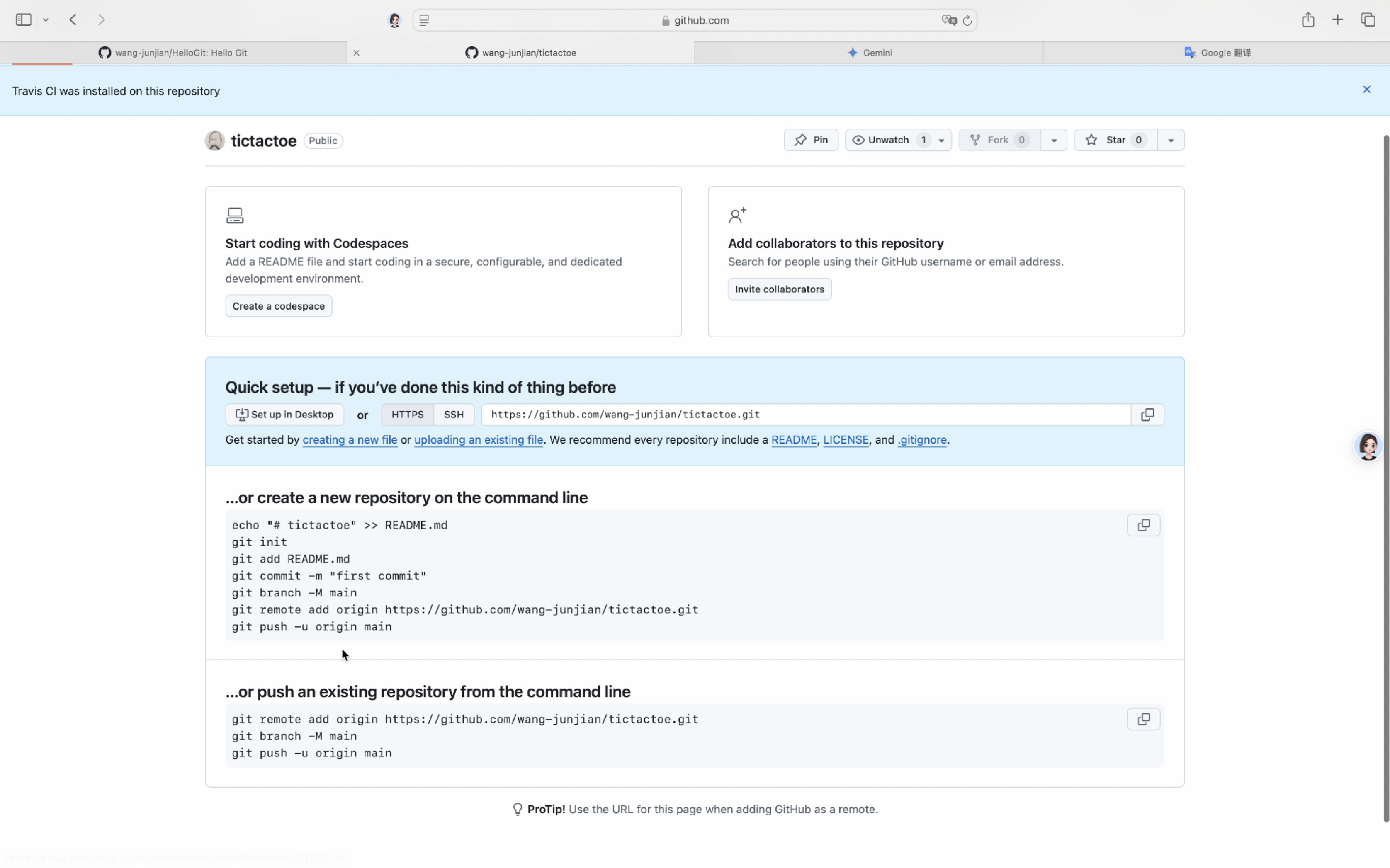Image resolution: width=1390 pixels, height=868 pixels.
Task: Expand the Unwatch notifications dropdown
Action: [941, 141]
